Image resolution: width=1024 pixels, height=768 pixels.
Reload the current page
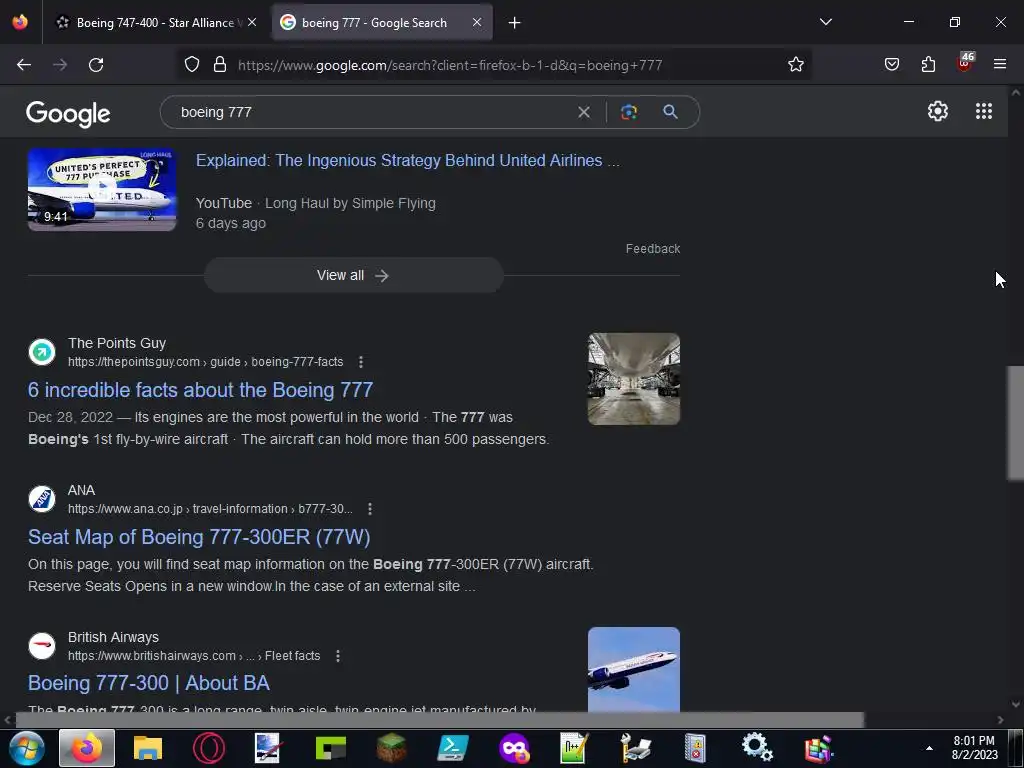96,65
